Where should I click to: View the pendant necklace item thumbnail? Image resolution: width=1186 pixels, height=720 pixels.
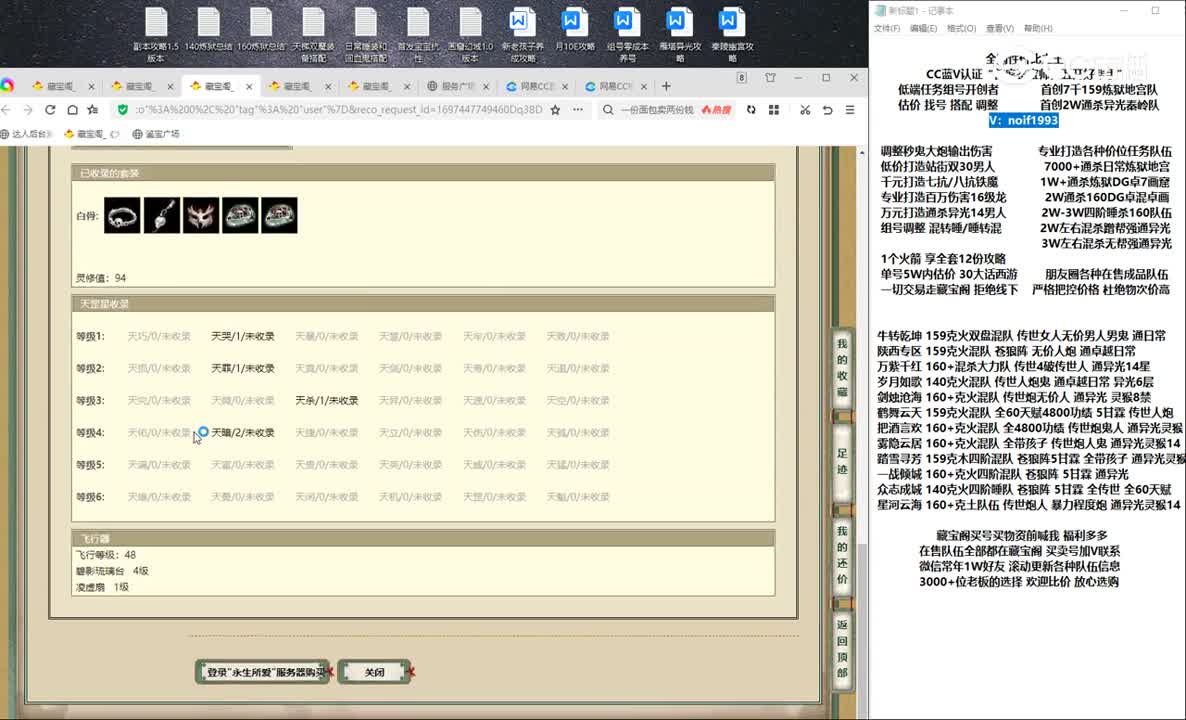point(162,216)
